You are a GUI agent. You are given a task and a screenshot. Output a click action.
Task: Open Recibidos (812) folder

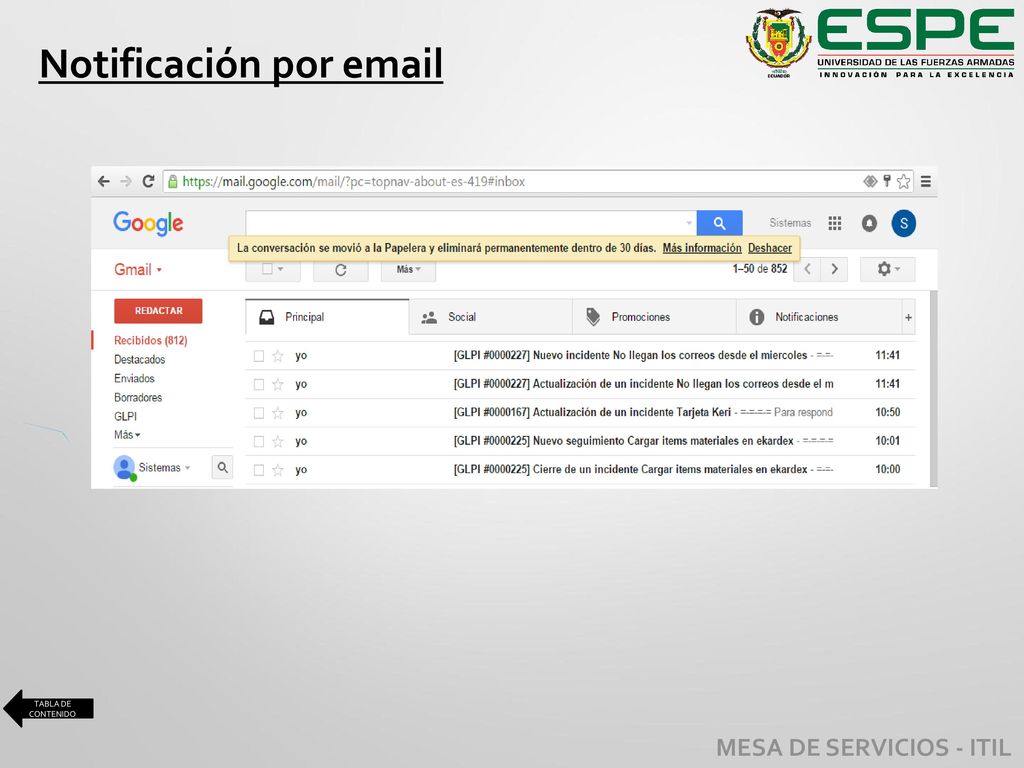(151, 340)
